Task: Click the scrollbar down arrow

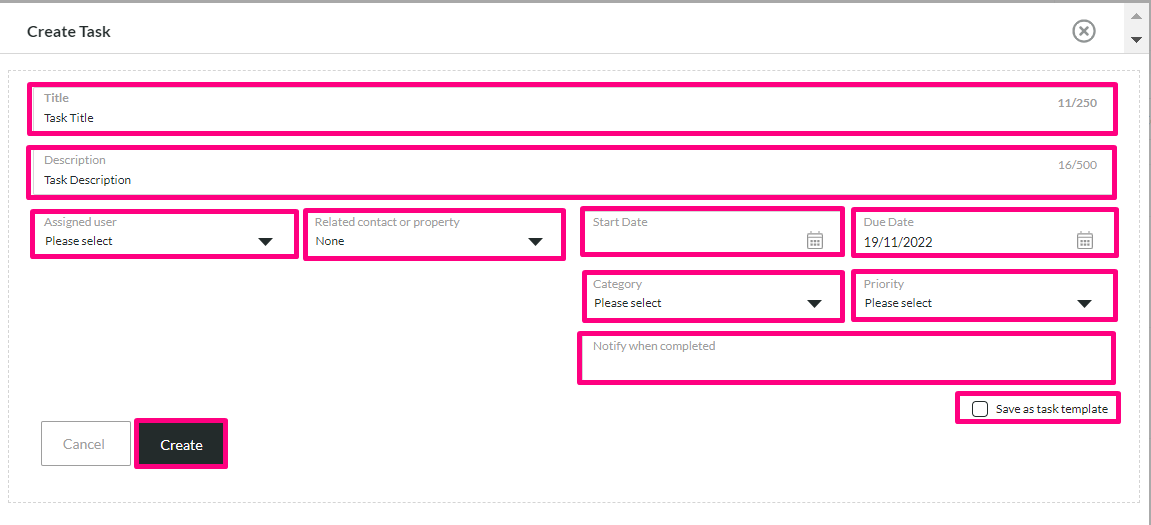Action: 1137,40
